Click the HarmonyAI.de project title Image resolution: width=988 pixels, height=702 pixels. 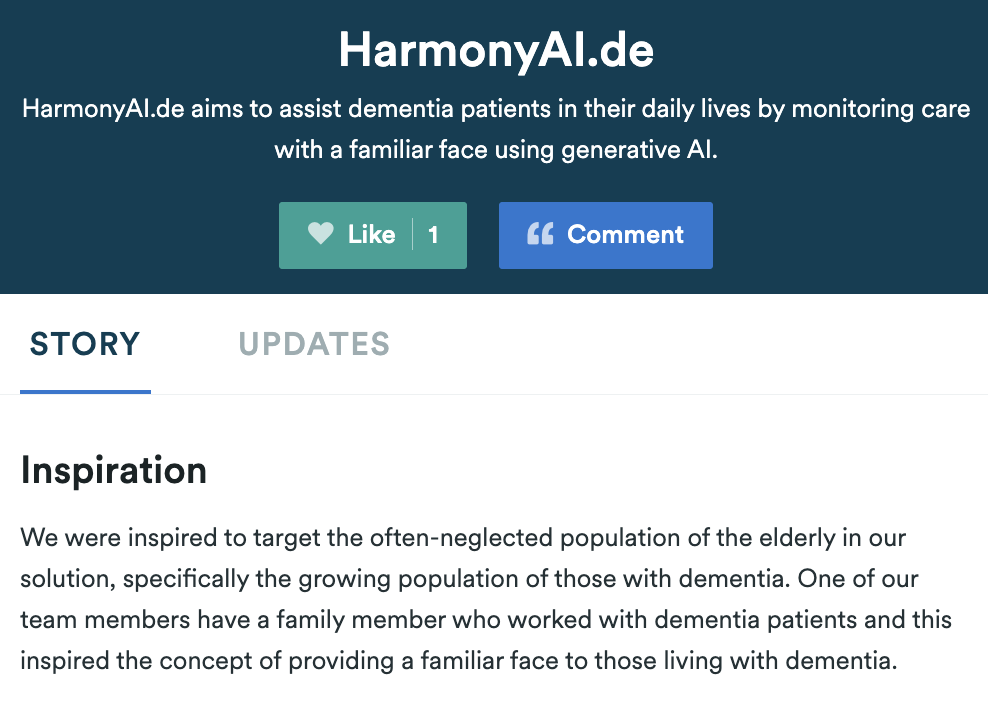coord(496,50)
